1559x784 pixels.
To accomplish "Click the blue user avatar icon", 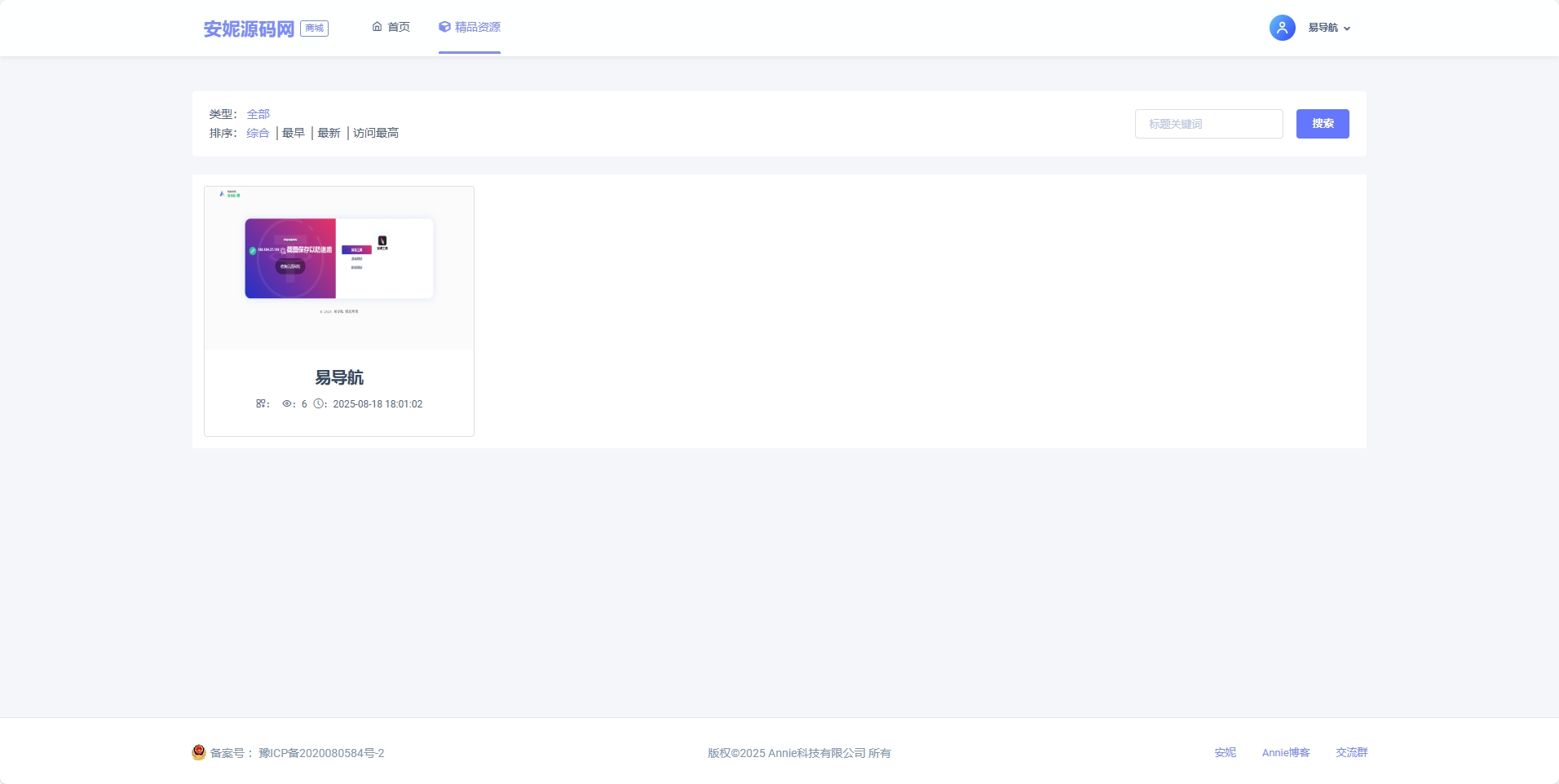I will click(1282, 28).
